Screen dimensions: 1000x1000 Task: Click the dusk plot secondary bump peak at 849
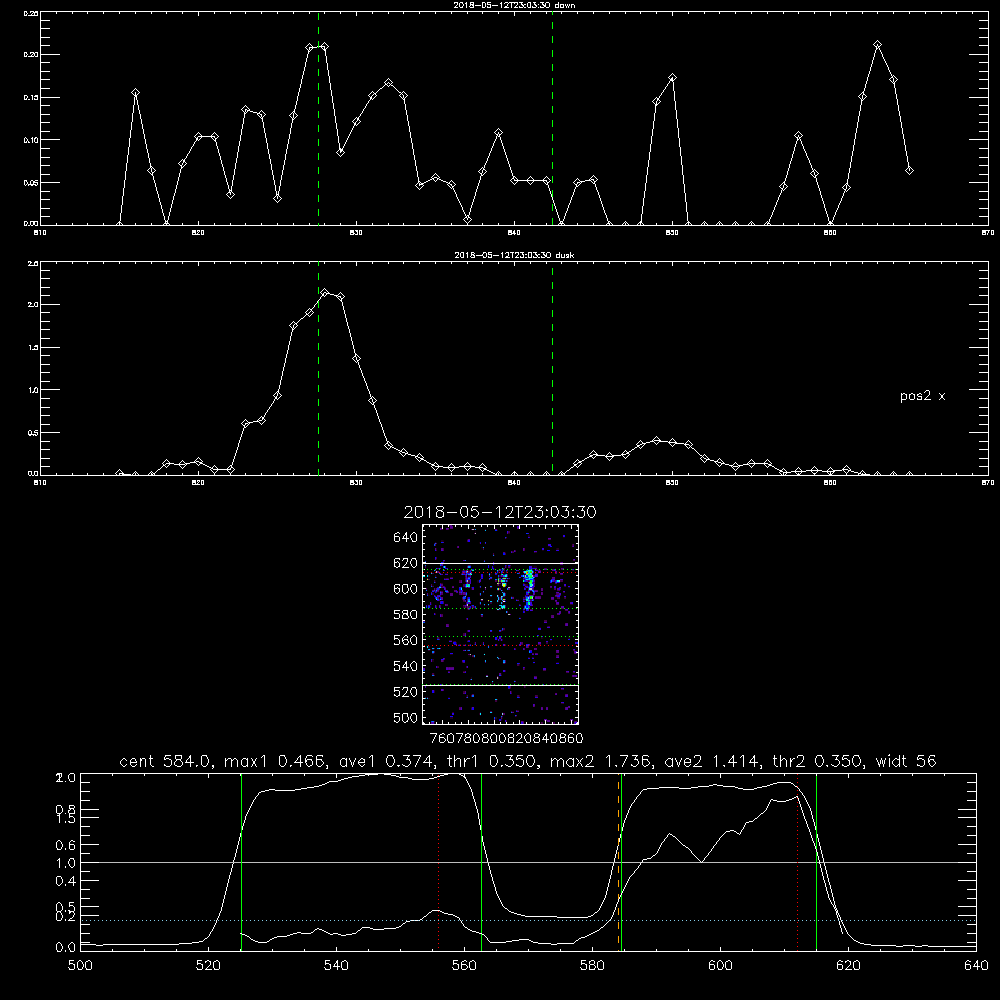coord(657,441)
